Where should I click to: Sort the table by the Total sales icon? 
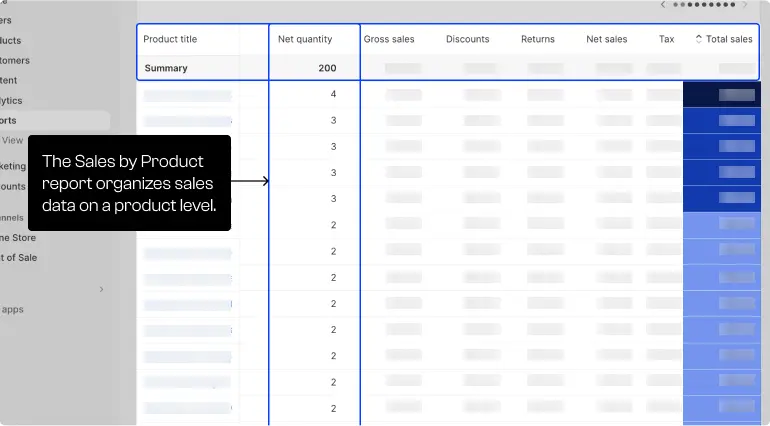coord(698,39)
